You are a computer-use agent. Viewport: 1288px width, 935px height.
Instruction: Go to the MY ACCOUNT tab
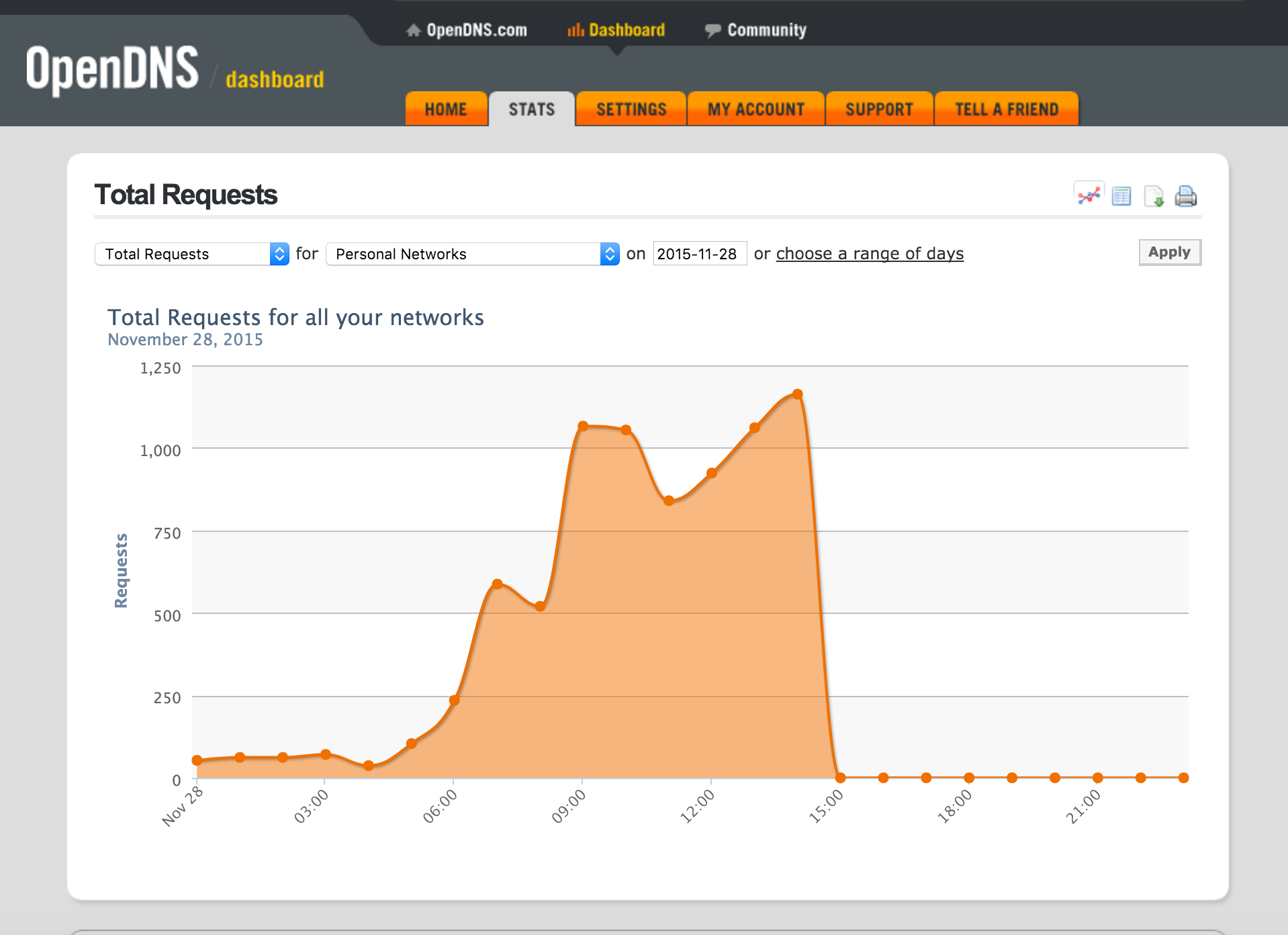pos(756,109)
